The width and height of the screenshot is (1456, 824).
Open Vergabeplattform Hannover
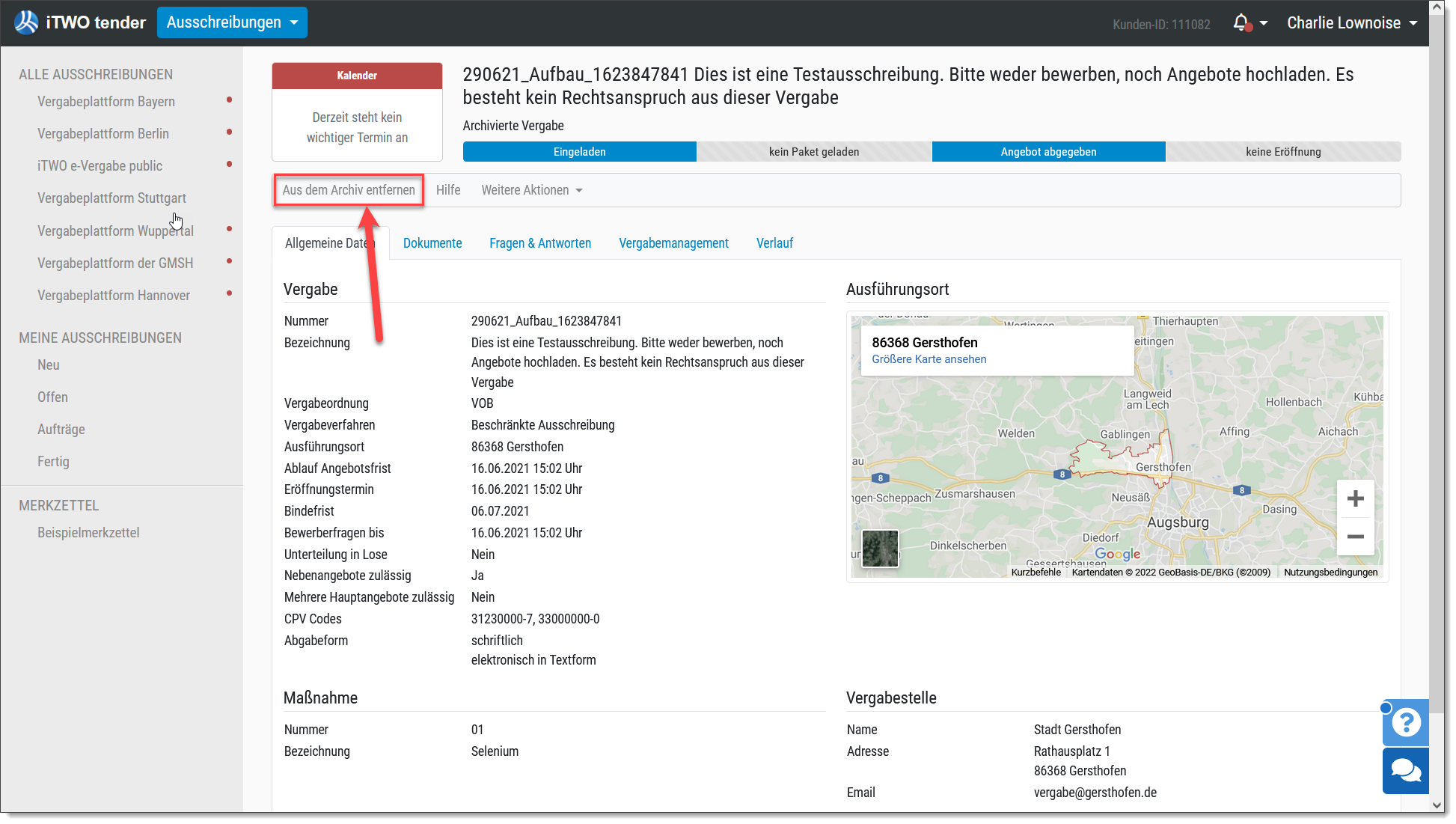(x=114, y=295)
